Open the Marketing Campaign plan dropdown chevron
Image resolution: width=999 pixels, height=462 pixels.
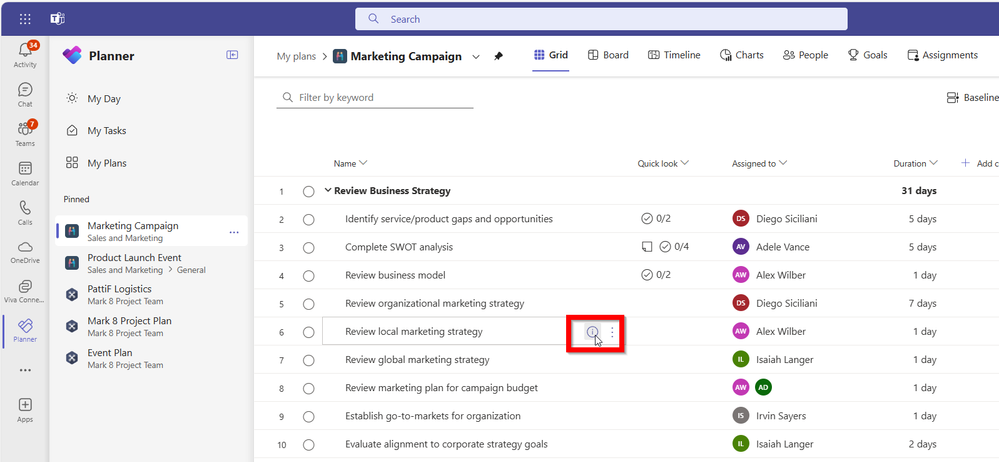[476, 57]
